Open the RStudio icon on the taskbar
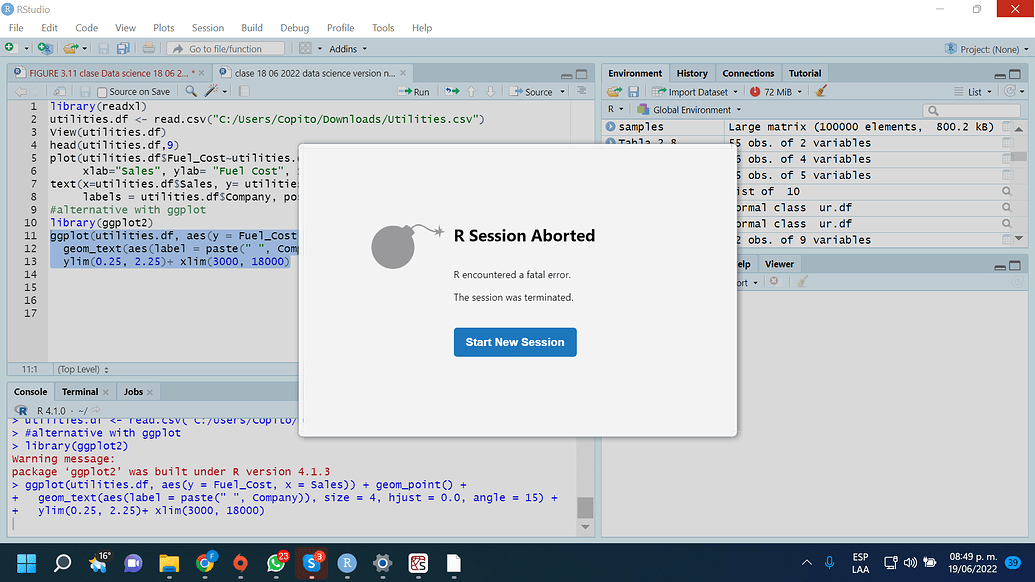The height and width of the screenshot is (582, 1035). [347, 565]
